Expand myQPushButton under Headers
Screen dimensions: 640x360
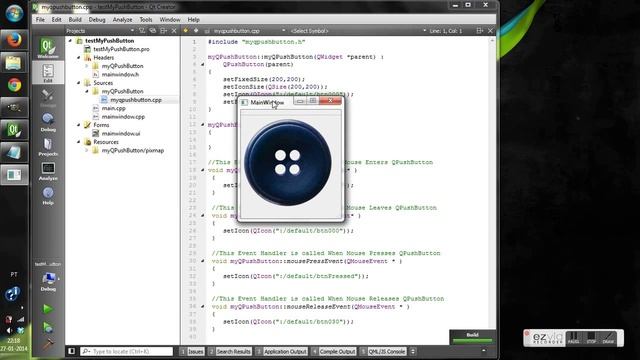click(87, 66)
